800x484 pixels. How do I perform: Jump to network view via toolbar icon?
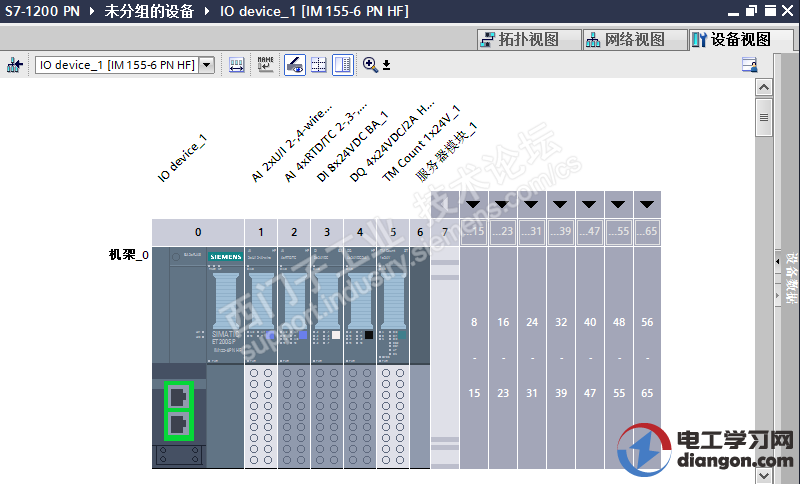pos(15,65)
